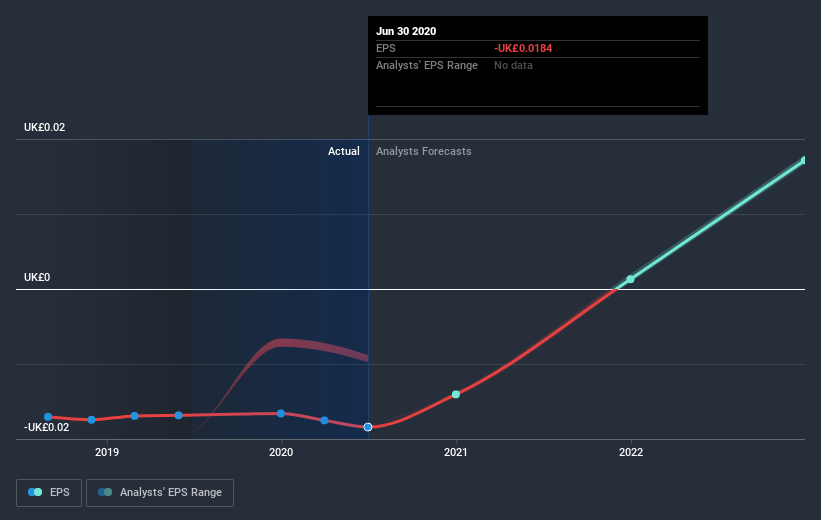
Task: Click the 2022 x-axis label
Action: coord(631,452)
